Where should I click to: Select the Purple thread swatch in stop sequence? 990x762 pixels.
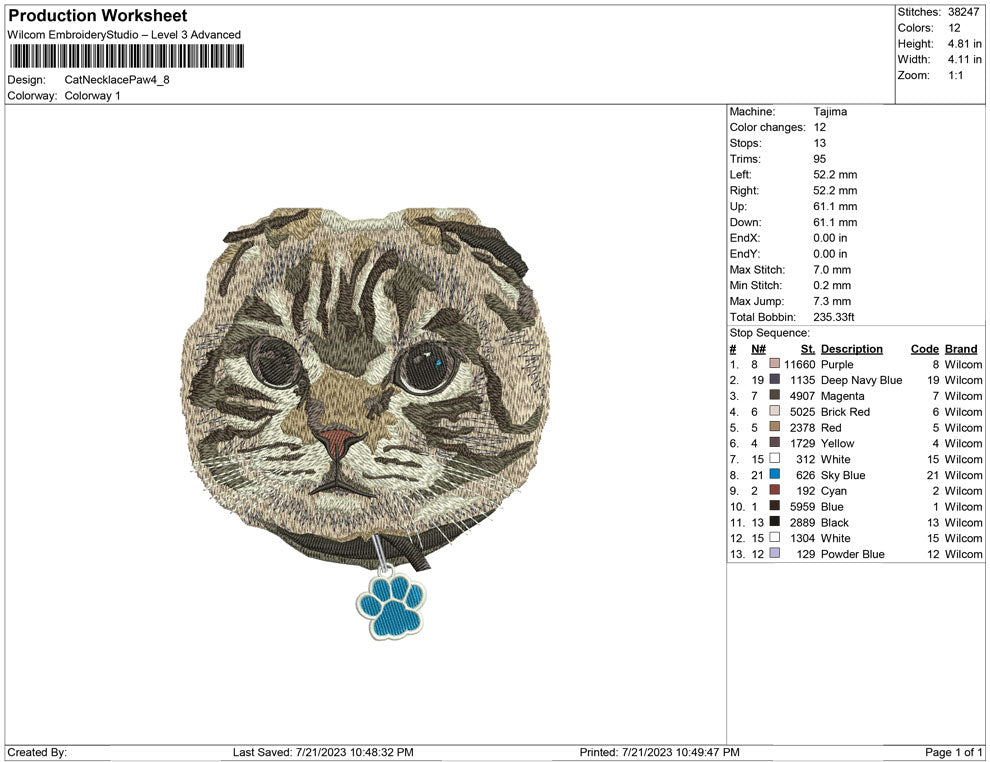[774, 364]
